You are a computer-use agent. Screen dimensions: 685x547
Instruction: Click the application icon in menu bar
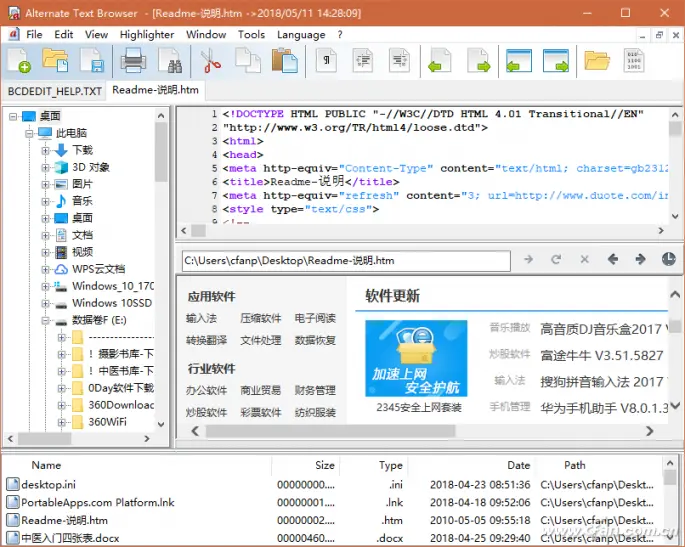(14, 34)
